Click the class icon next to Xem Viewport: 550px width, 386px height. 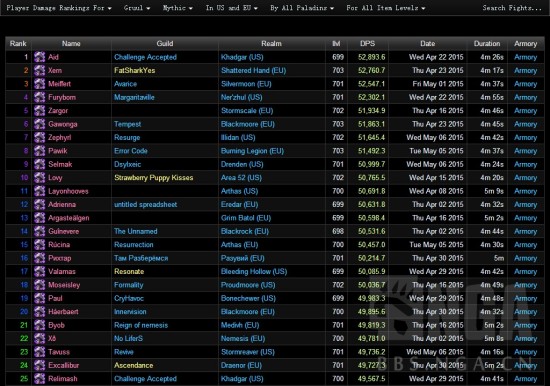click(x=40, y=70)
